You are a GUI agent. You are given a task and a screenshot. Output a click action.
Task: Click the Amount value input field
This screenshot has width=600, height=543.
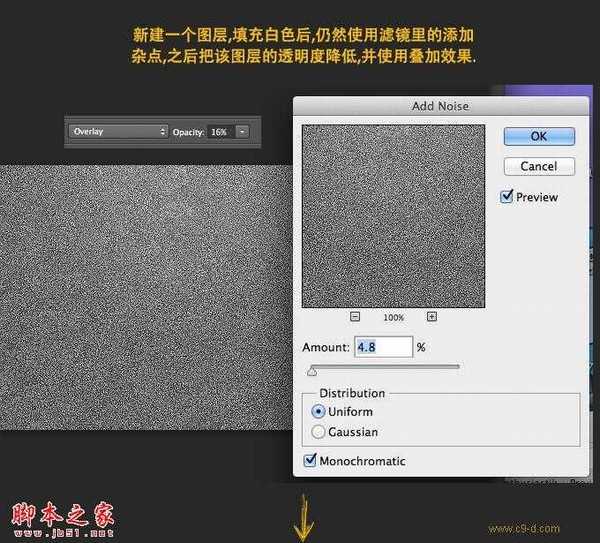pos(383,347)
